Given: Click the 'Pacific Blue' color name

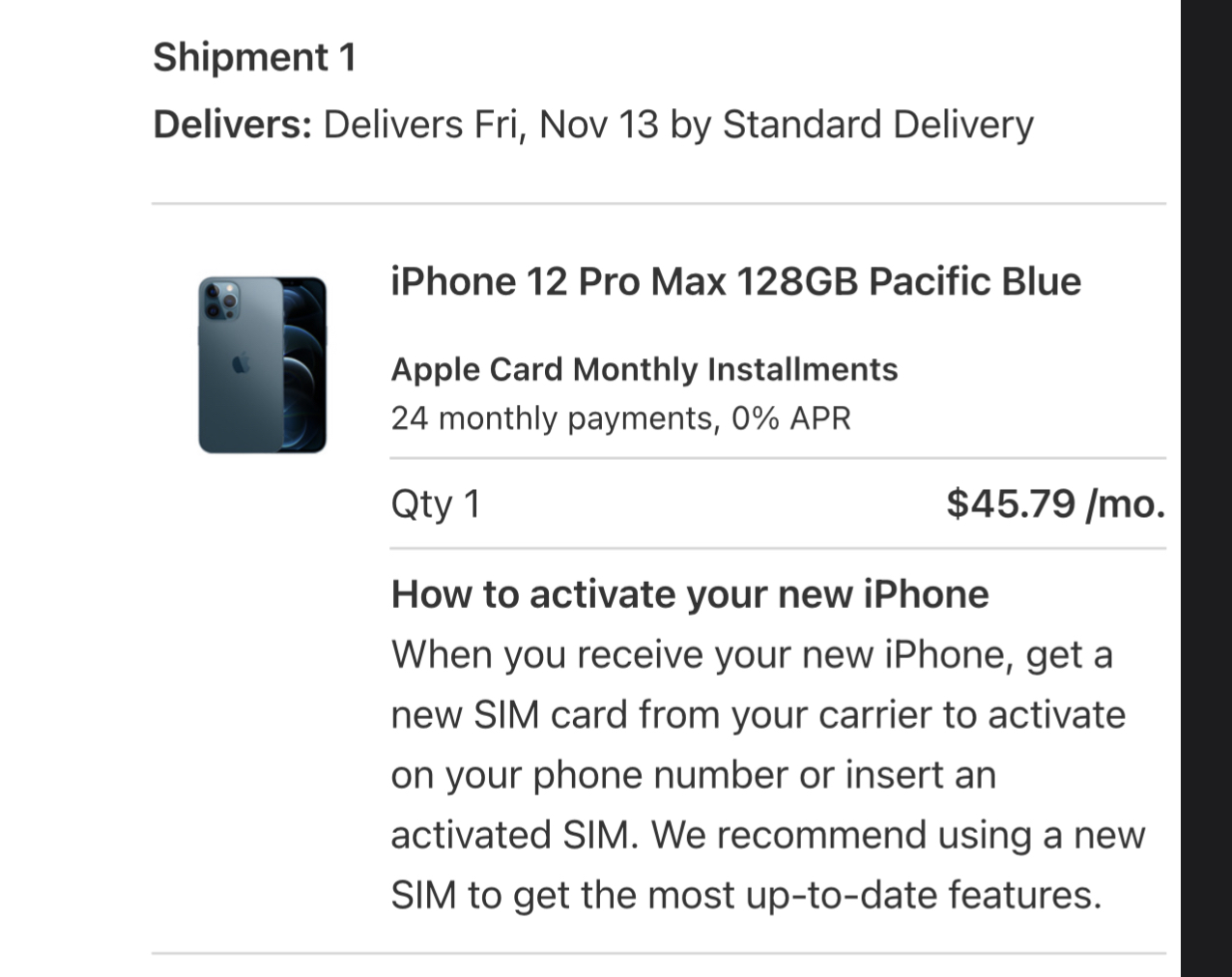Looking at the screenshot, I should tap(975, 282).
